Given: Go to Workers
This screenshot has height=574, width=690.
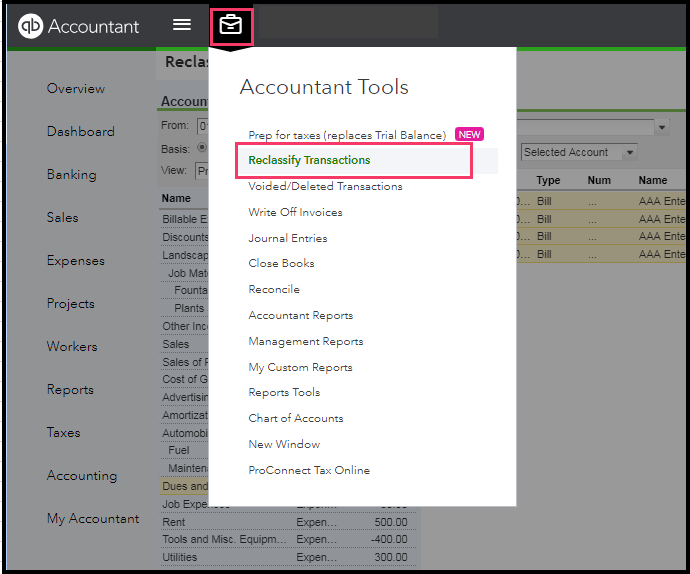Looking at the screenshot, I should click(x=72, y=346).
